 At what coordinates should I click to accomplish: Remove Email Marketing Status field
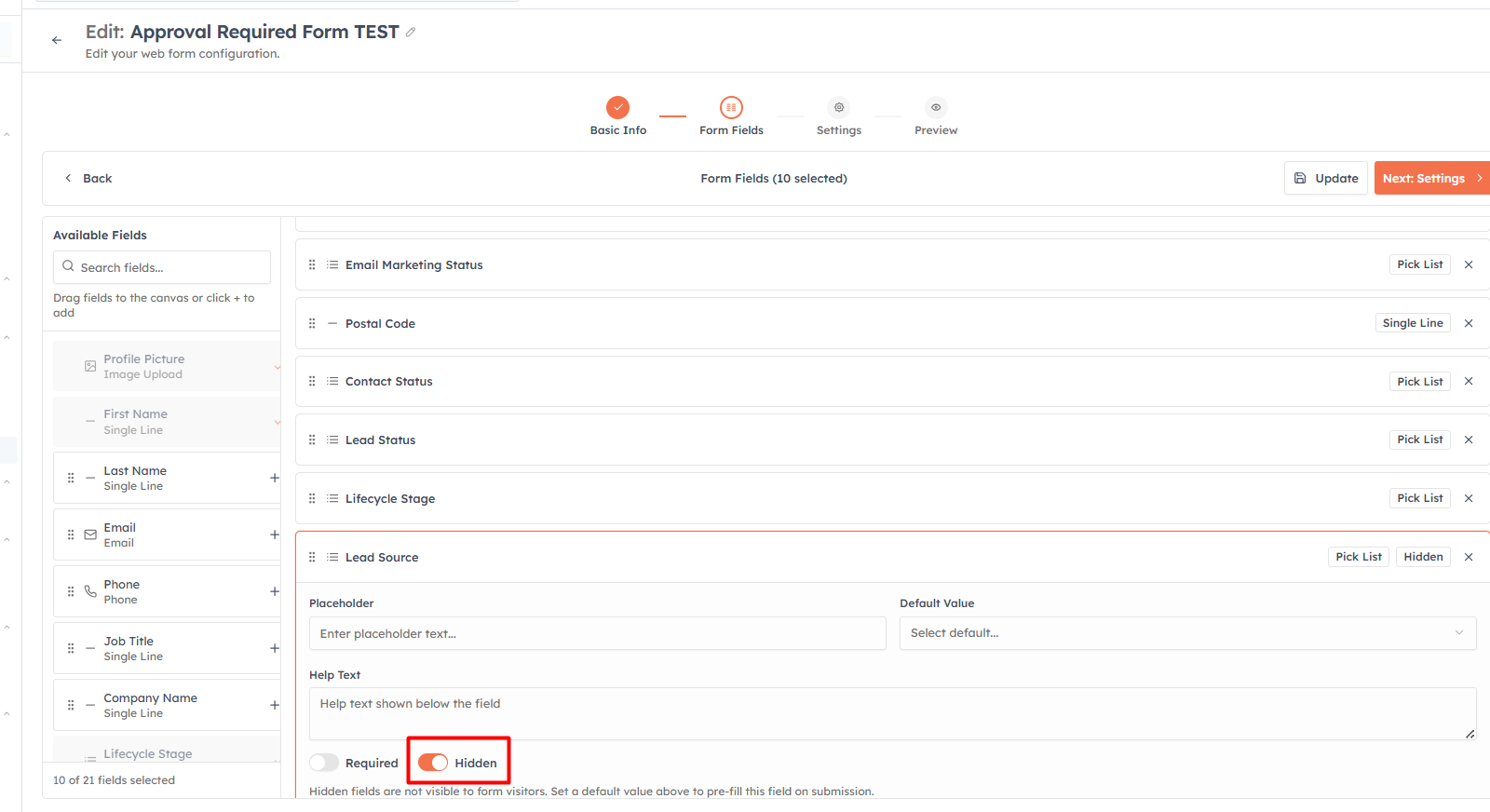(x=1469, y=264)
